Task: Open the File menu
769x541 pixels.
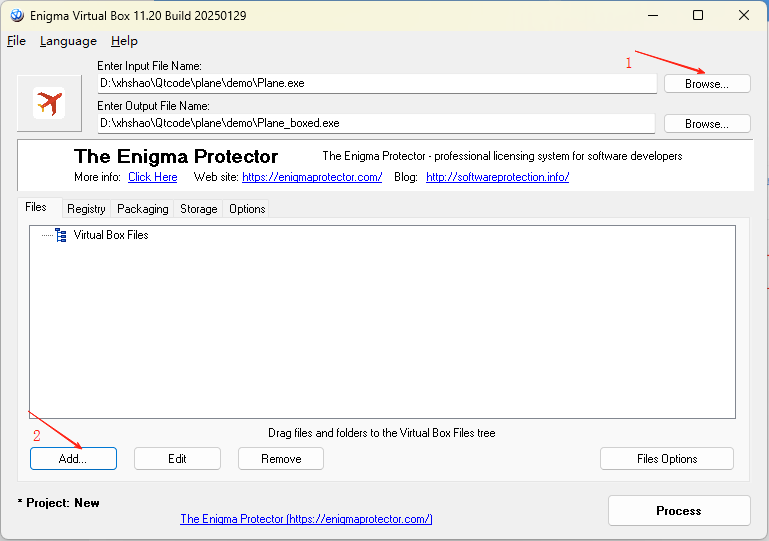Action: (x=16, y=41)
